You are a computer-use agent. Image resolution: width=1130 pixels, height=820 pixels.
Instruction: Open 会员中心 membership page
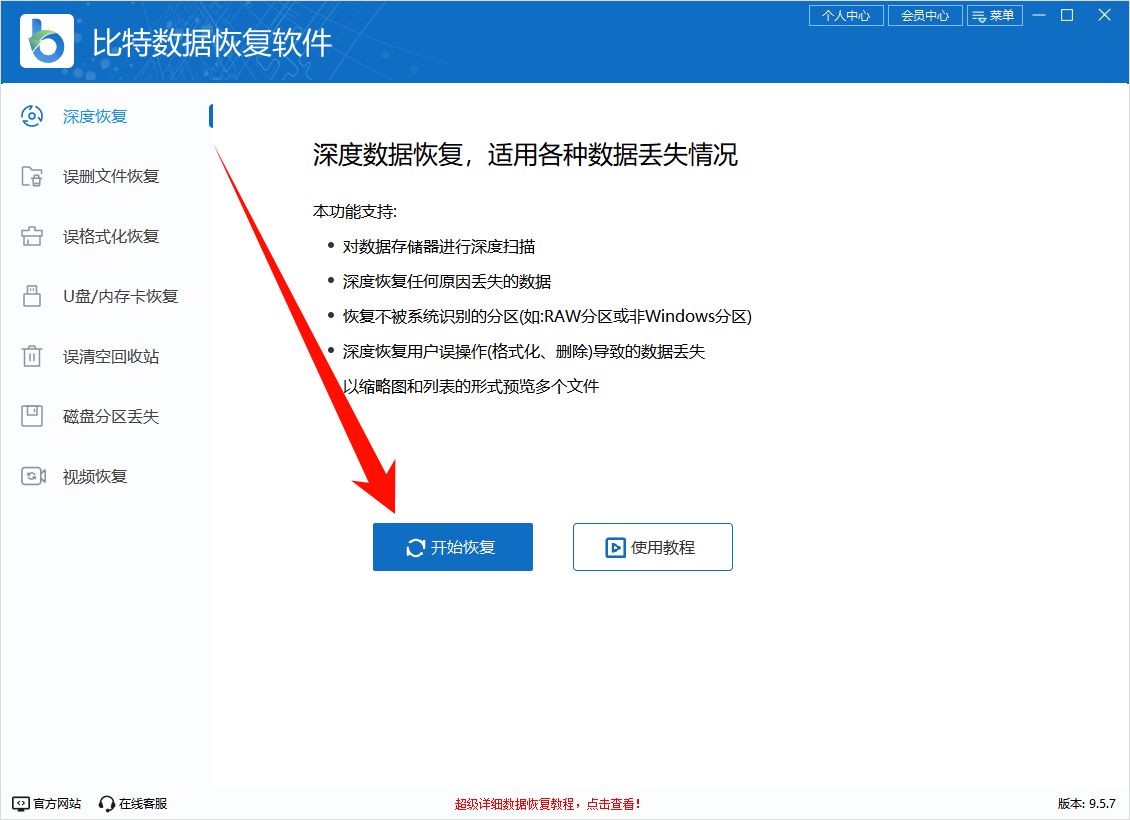pyautogui.click(x=925, y=15)
